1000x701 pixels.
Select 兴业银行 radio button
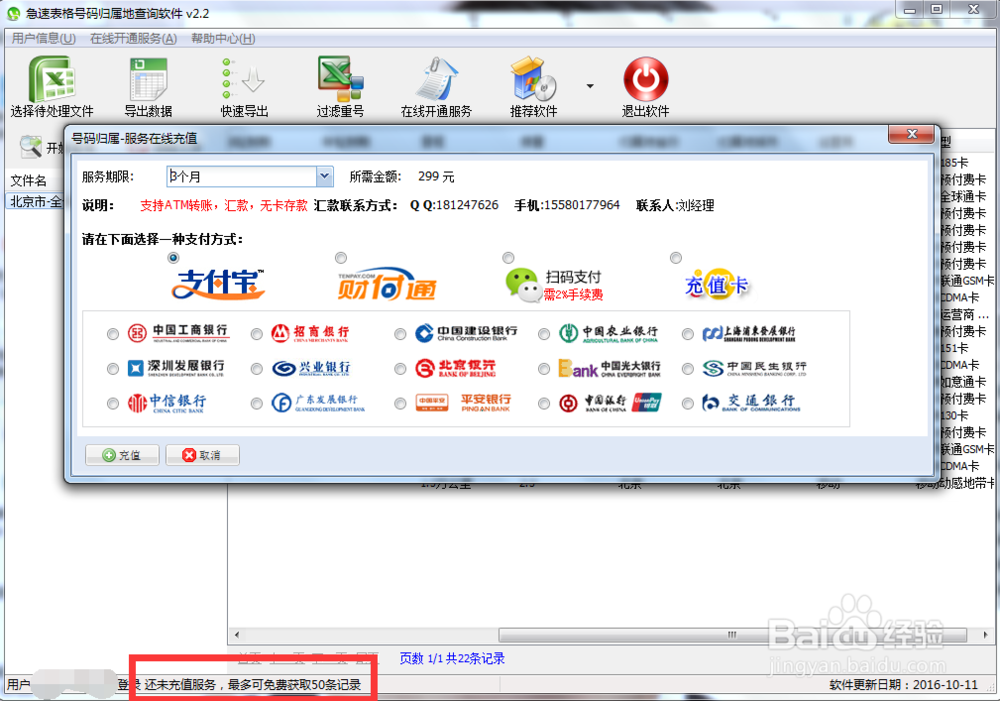[256, 369]
